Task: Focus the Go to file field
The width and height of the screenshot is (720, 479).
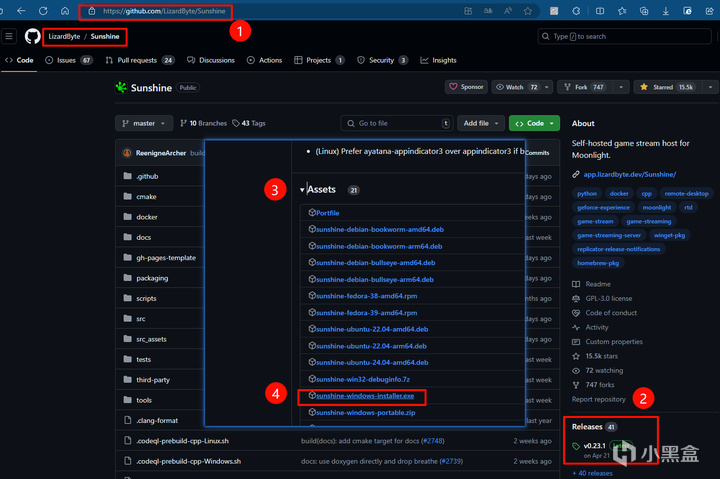Action: tap(397, 123)
